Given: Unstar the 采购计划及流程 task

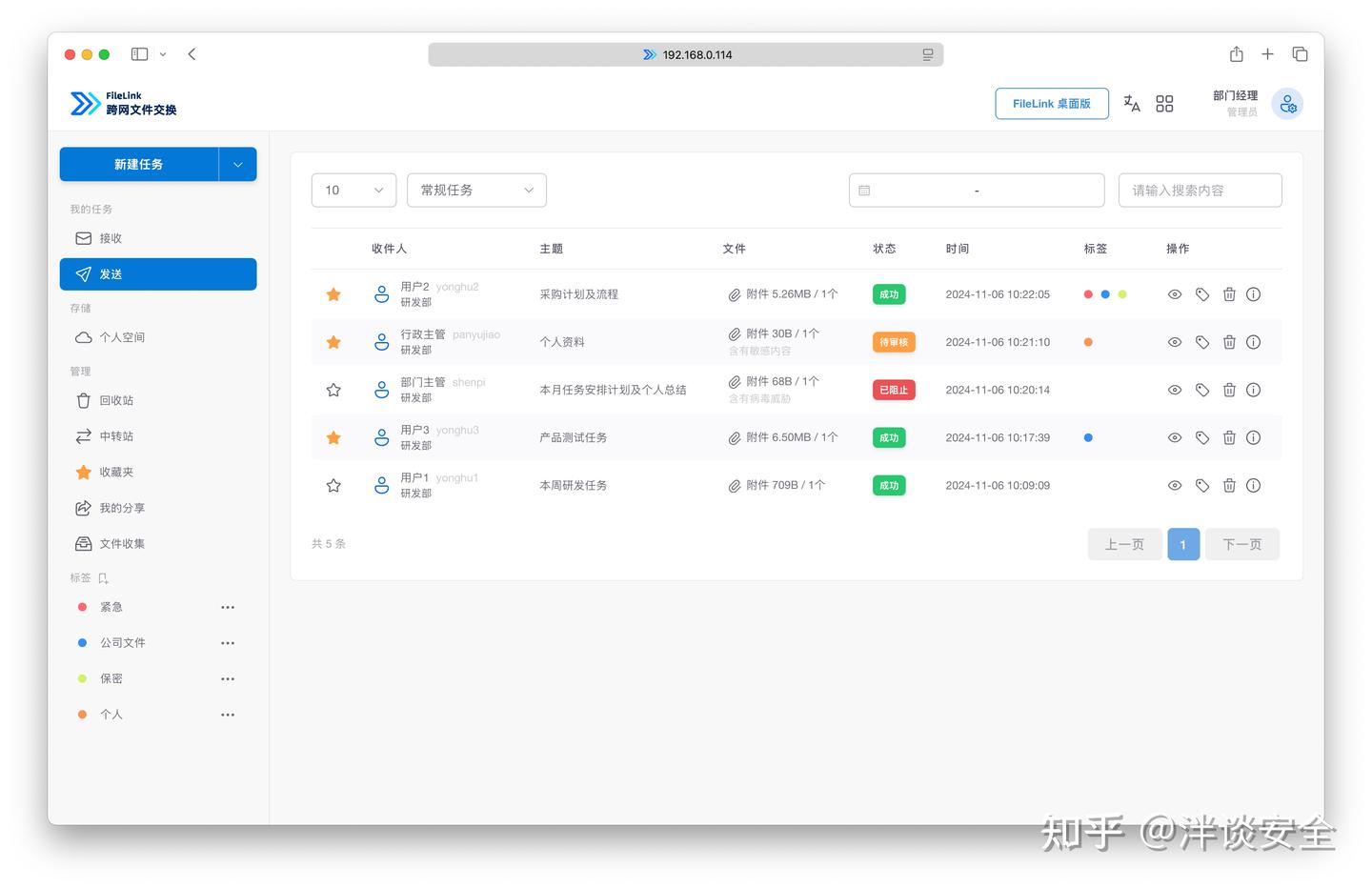Looking at the screenshot, I should tap(333, 294).
